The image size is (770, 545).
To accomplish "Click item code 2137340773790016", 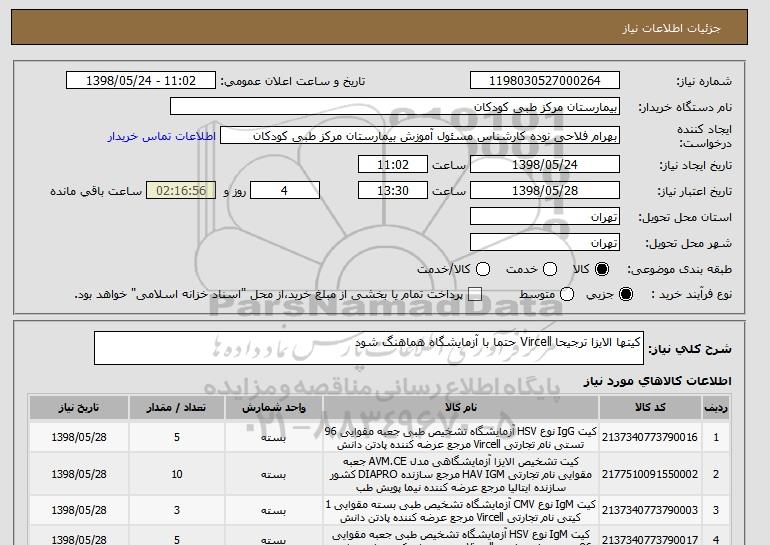I will point(650,437).
